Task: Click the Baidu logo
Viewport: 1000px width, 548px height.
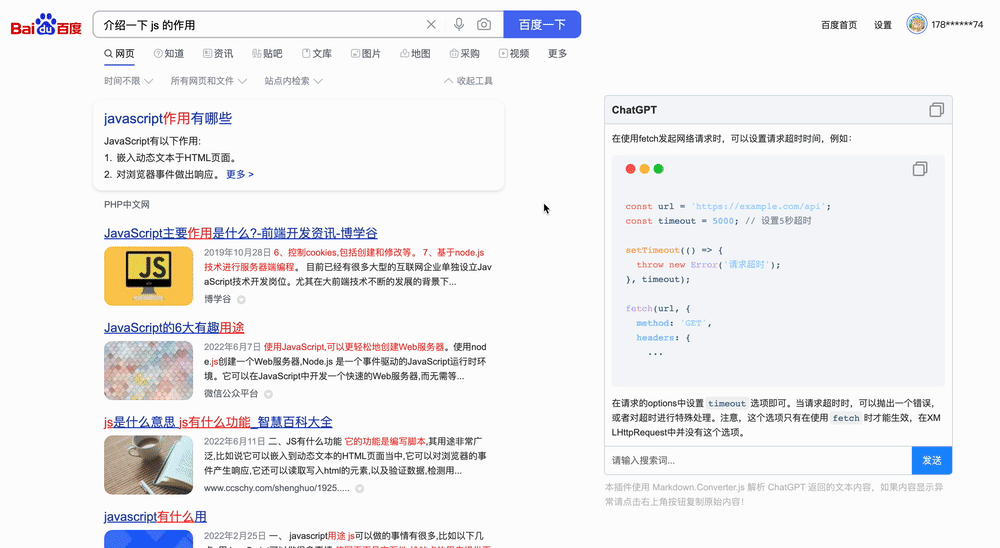Action: pos(46,25)
